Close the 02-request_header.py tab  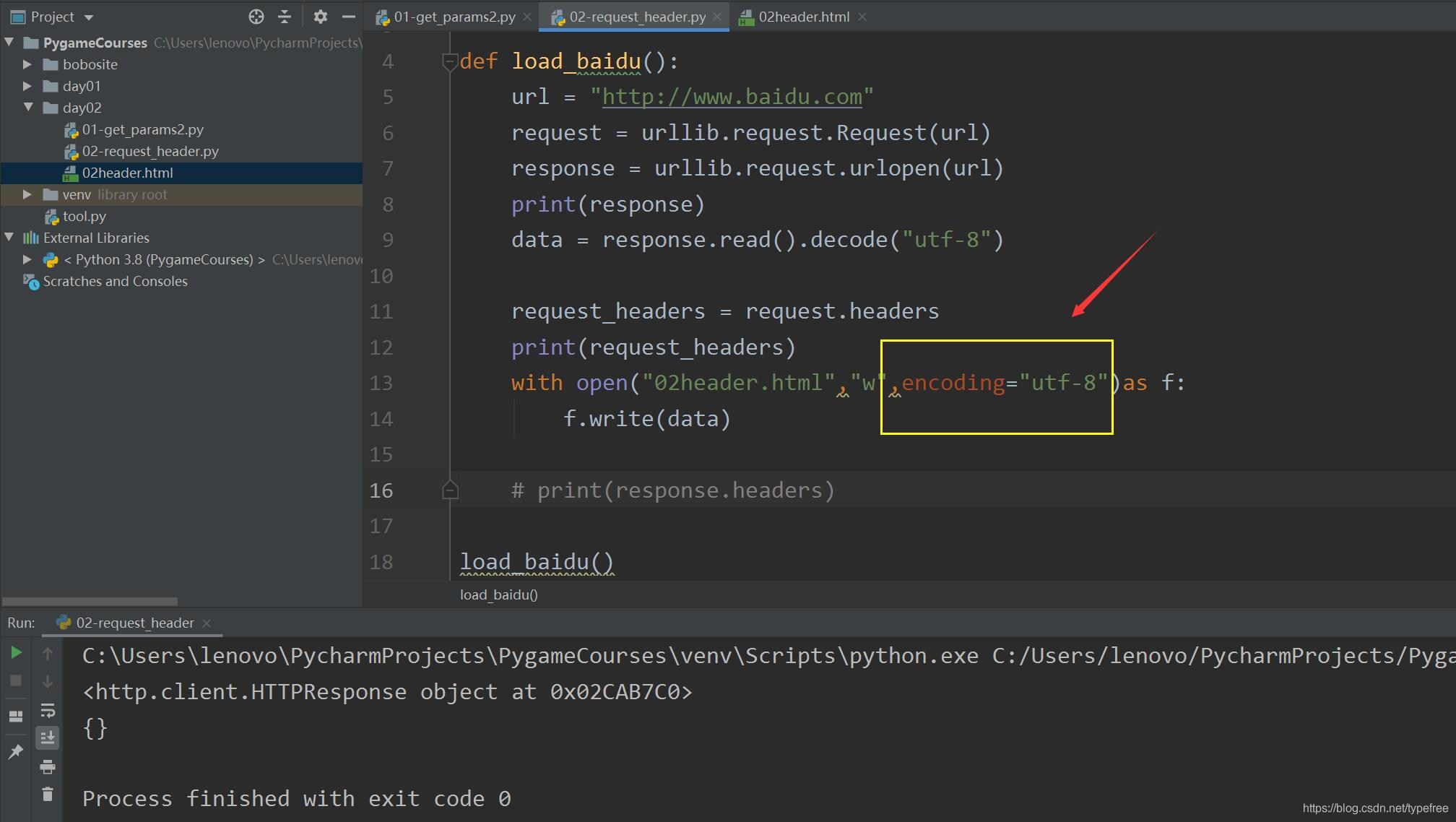pos(717,17)
